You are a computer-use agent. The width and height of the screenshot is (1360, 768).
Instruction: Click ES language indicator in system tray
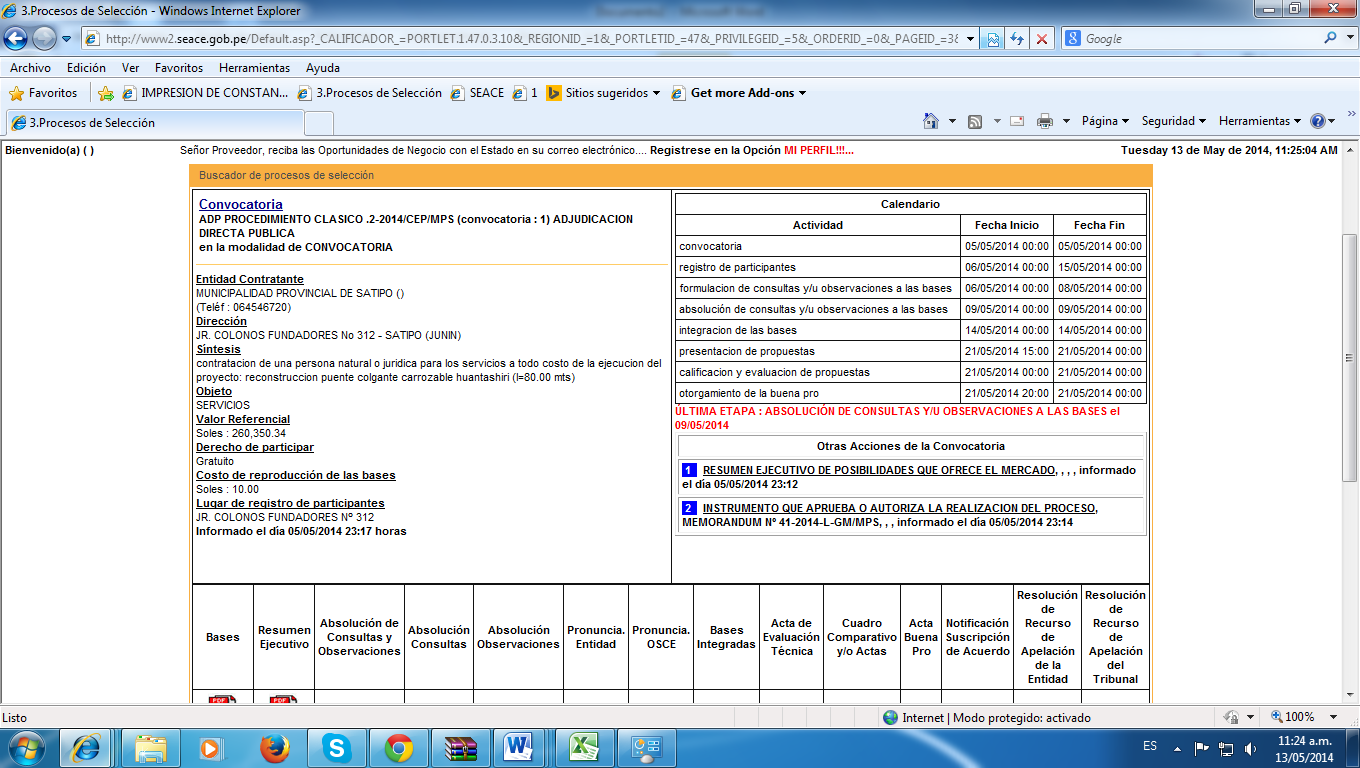click(1150, 747)
